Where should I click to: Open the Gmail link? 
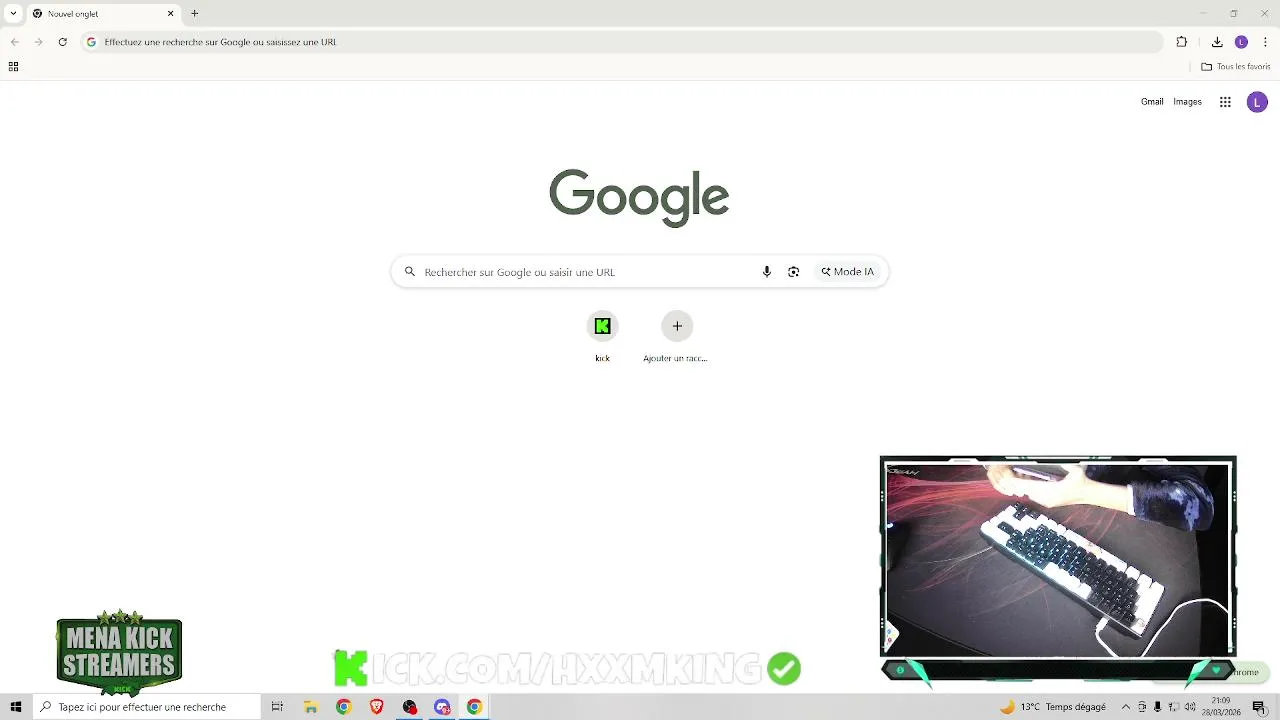(1152, 102)
